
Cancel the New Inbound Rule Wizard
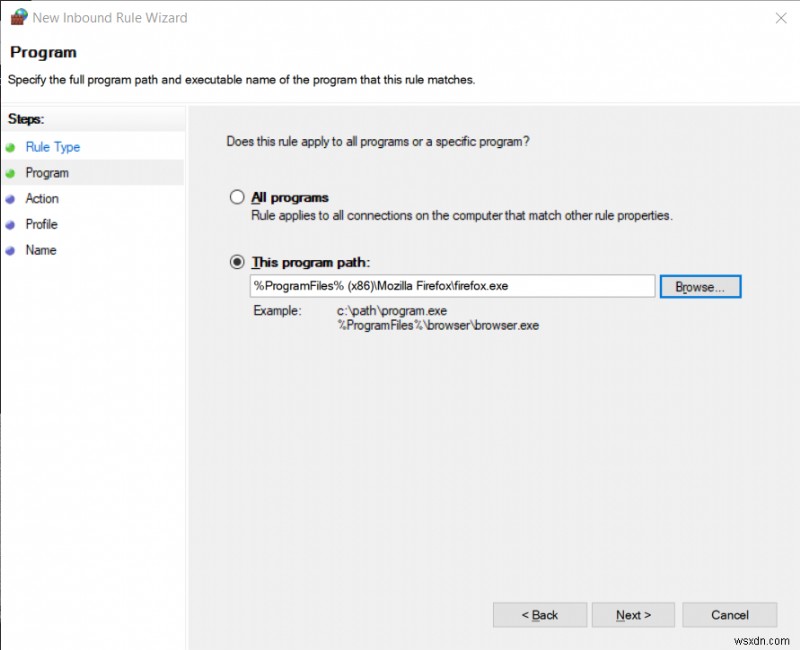coord(730,615)
